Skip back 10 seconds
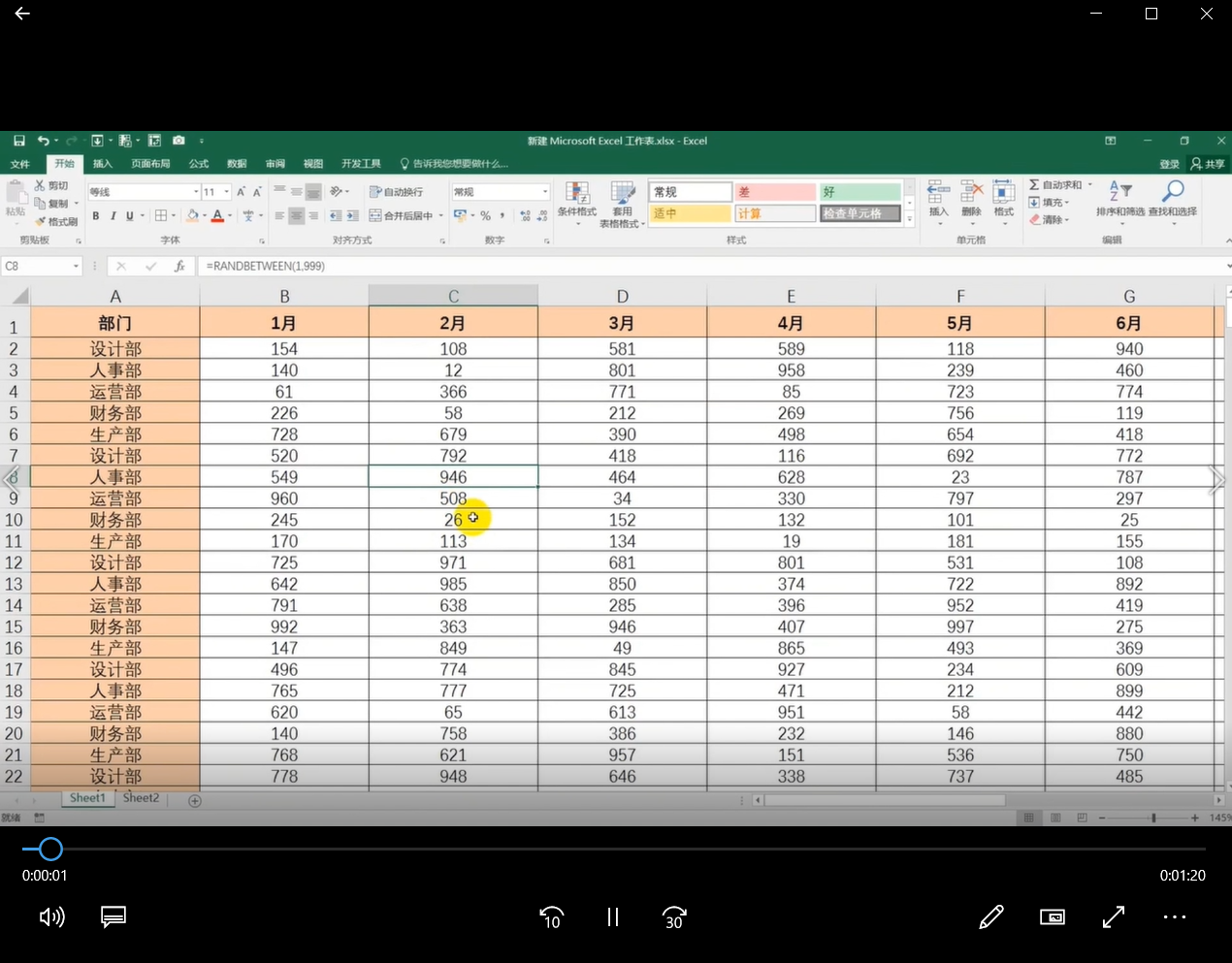This screenshot has width=1232, height=963. coord(551,917)
